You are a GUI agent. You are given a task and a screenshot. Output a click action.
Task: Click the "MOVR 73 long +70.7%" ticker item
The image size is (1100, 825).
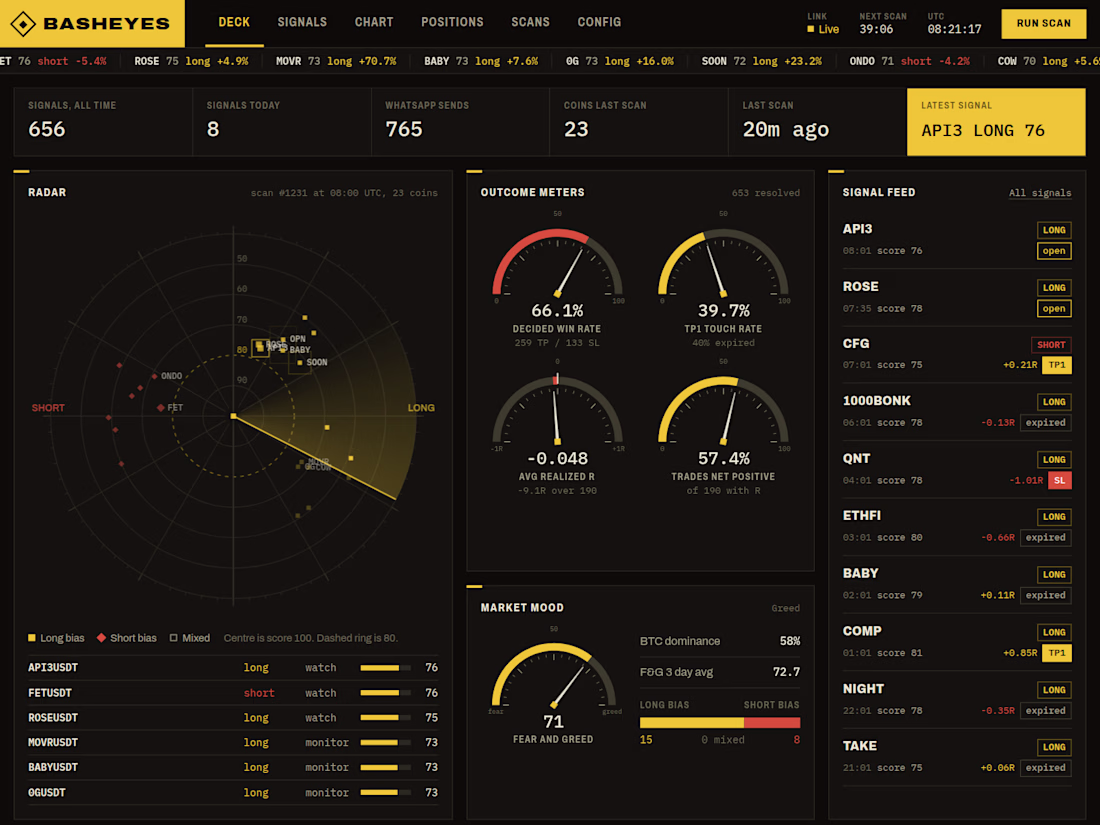tap(336, 61)
